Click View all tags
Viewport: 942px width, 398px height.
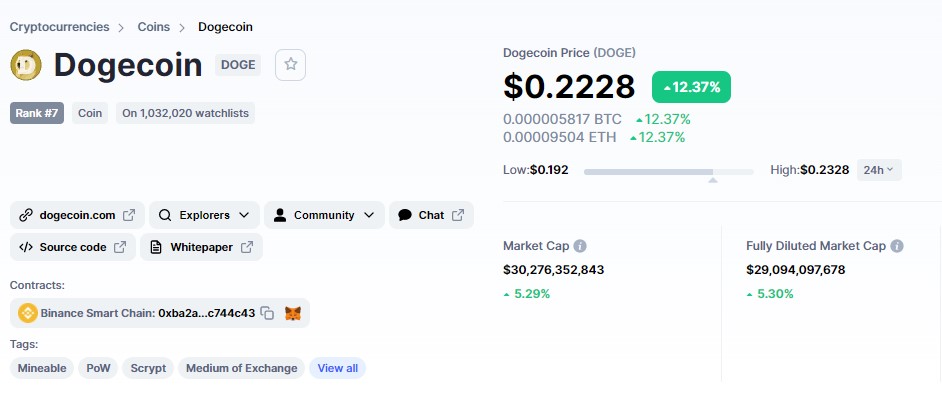click(338, 368)
